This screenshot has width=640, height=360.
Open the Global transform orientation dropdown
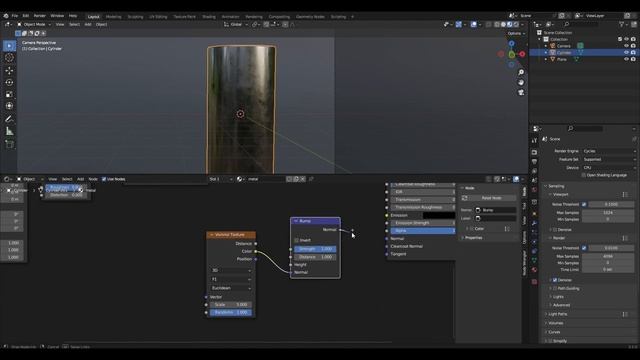(236, 24)
